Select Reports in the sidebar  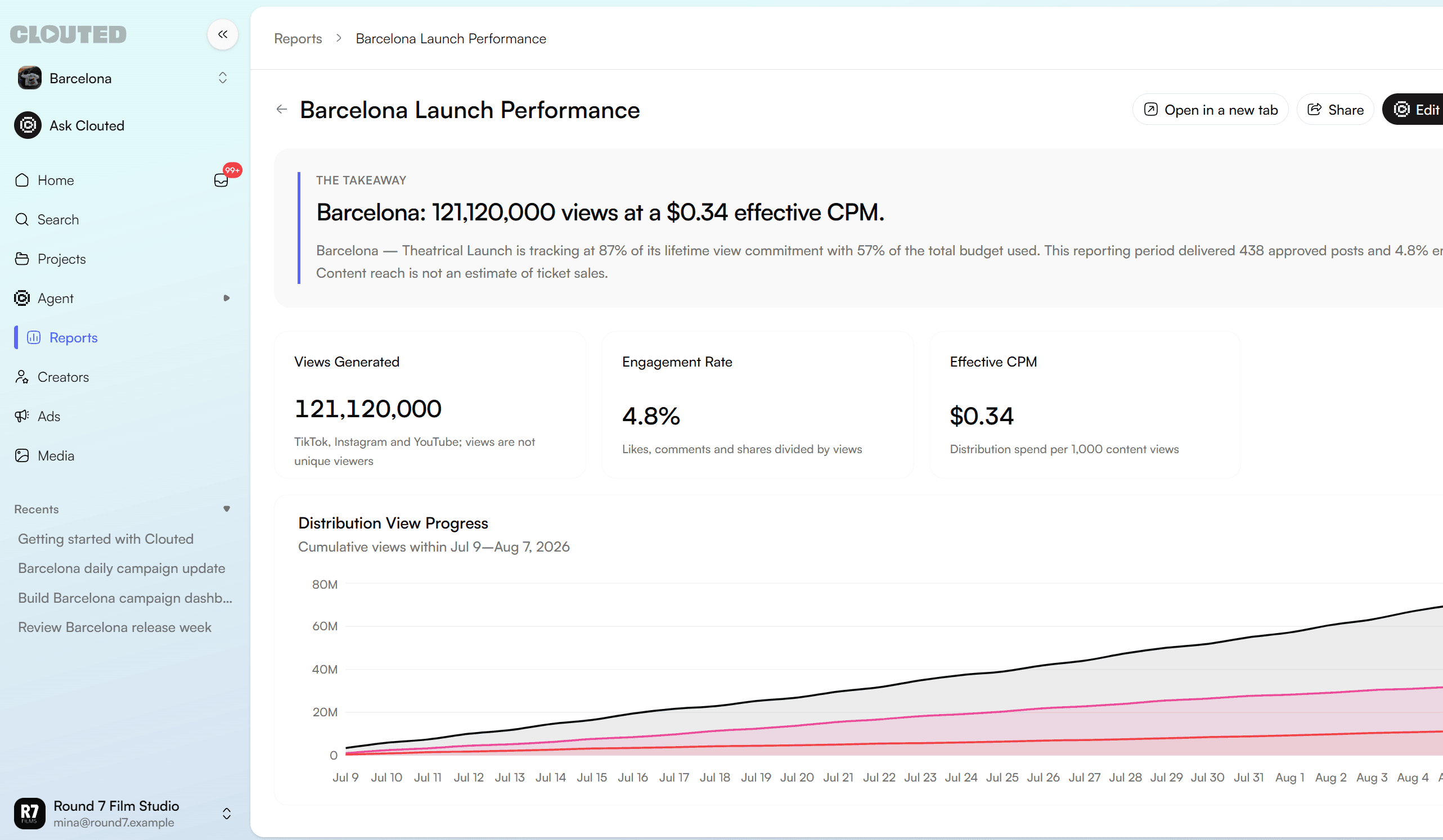coord(73,337)
